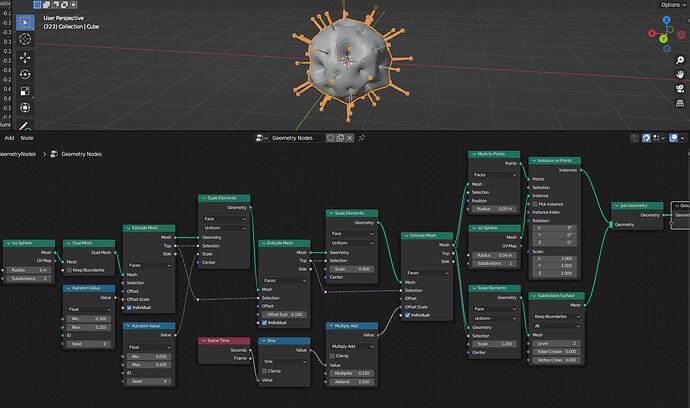This screenshot has width=690, height=408.
Task: Pin the Geometry Nodes tree
Action: click(362, 138)
